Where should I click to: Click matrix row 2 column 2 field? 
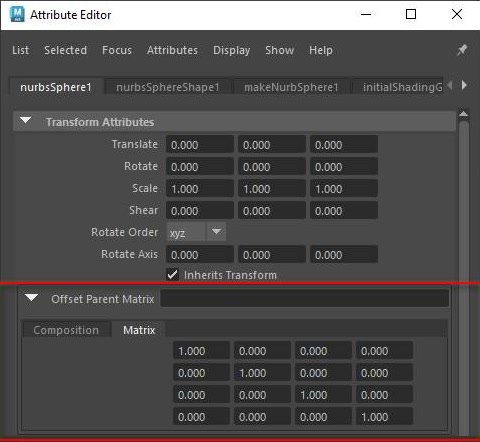pyautogui.click(x=262, y=373)
